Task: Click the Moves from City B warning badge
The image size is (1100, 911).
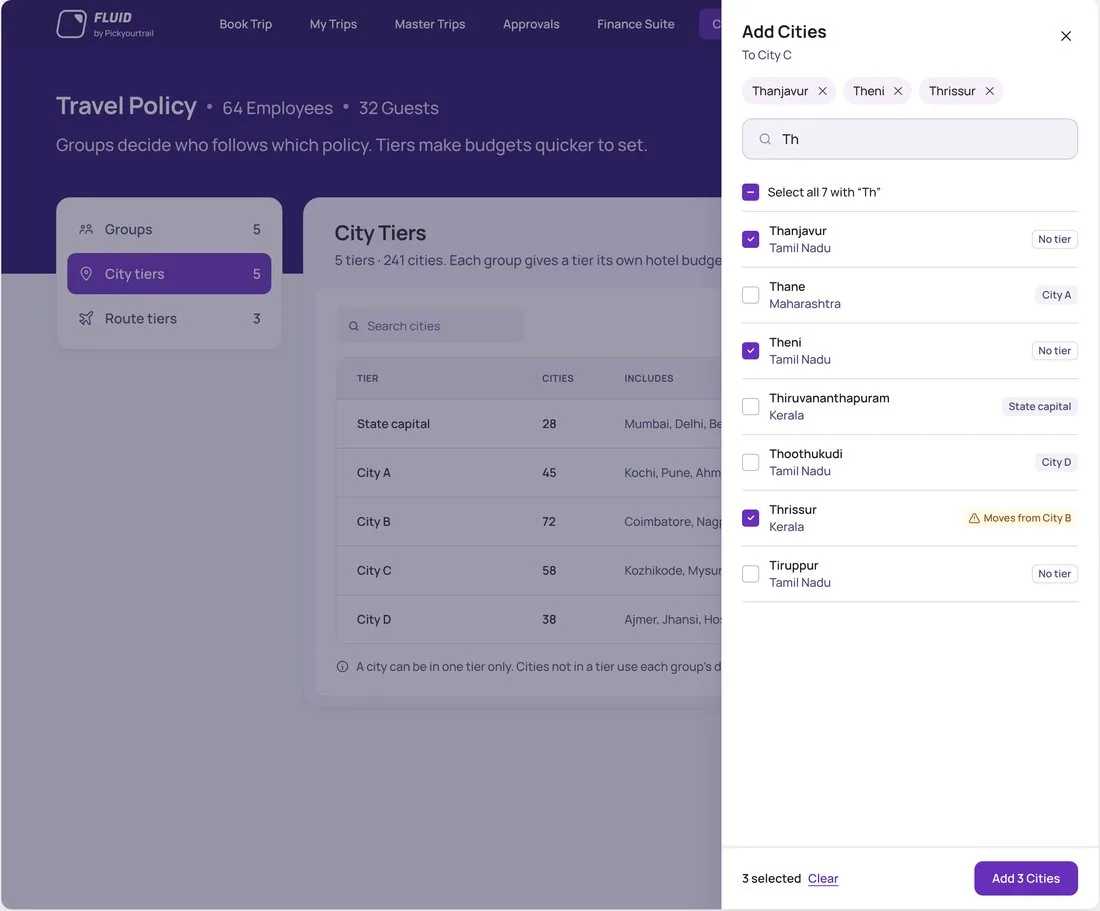Action: 1019,518
